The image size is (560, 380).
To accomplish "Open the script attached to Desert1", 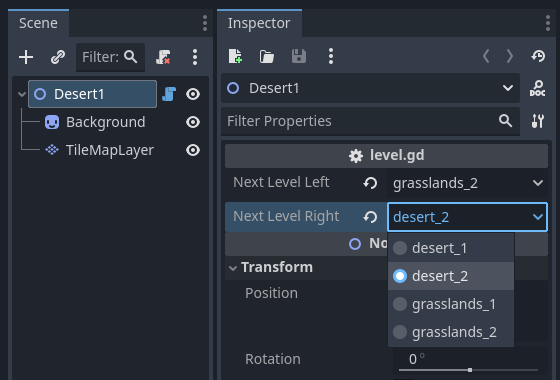I will click(169, 94).
